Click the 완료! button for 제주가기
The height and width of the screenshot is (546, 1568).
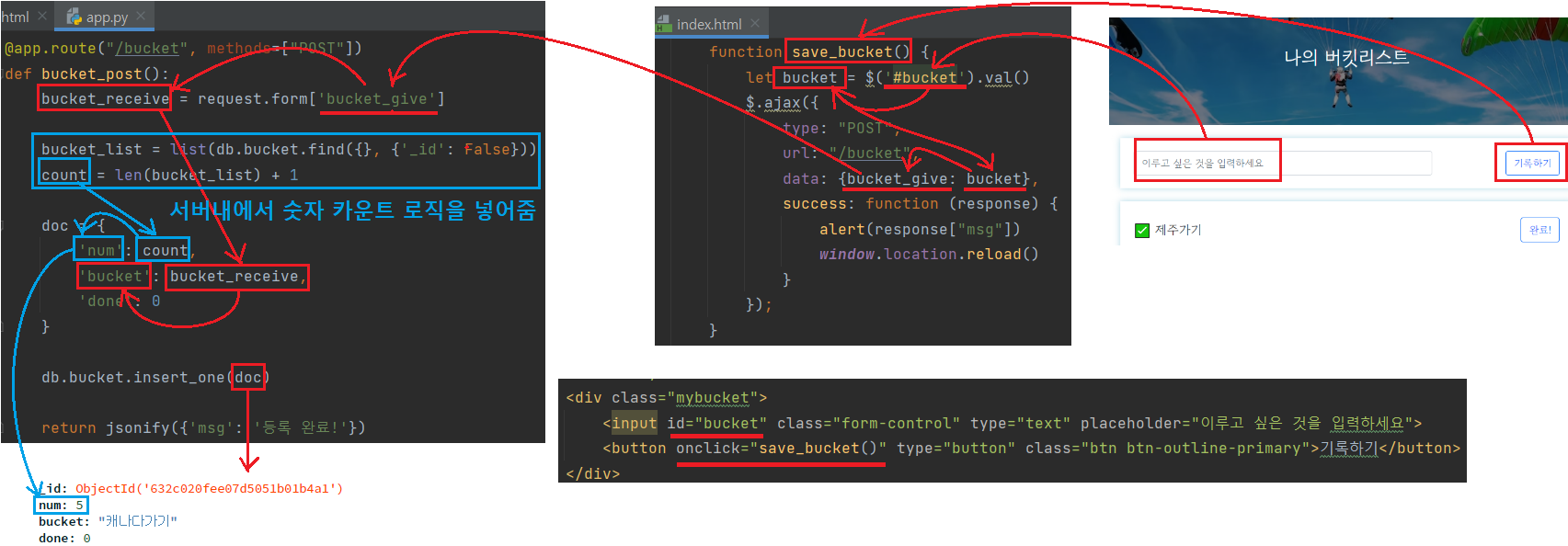click(x=1540, y=230)
